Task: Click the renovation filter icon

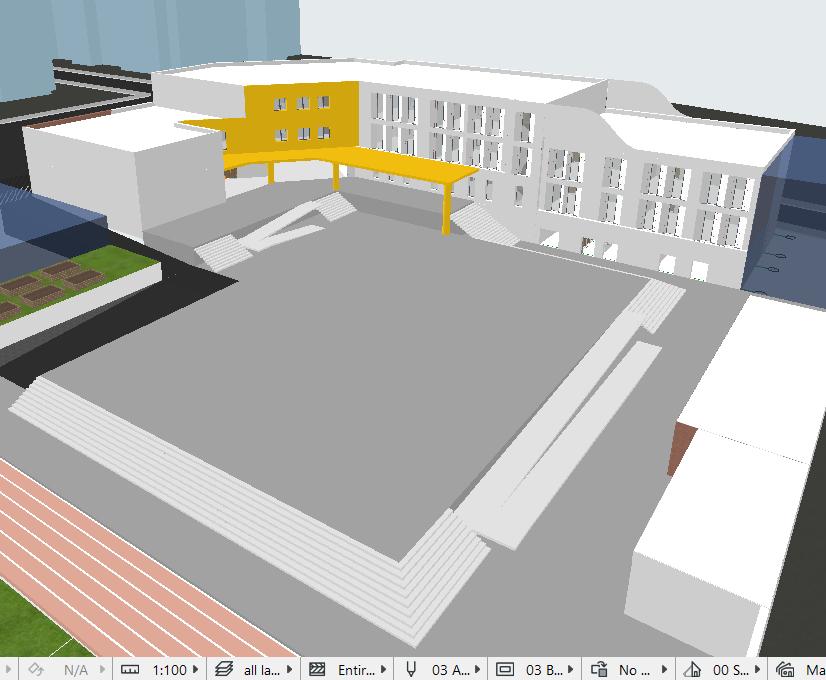Action: pos(693,669)
